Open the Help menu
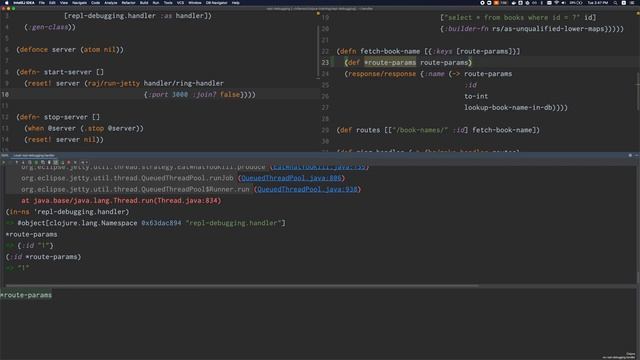The height and width of the screenshot is (360, 640). (236, 3)
